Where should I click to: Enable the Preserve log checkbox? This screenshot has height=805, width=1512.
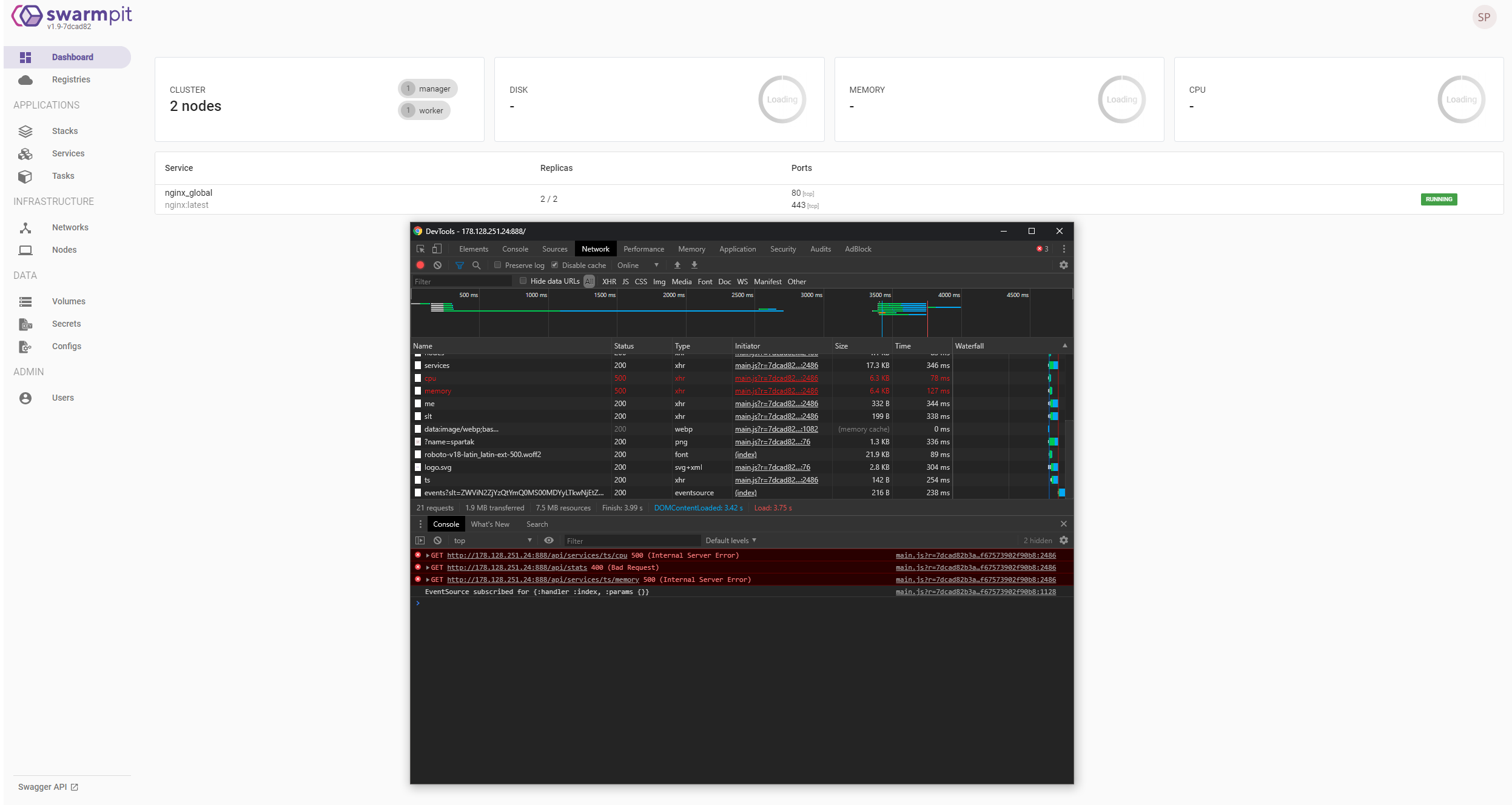[x=497, y=265]
